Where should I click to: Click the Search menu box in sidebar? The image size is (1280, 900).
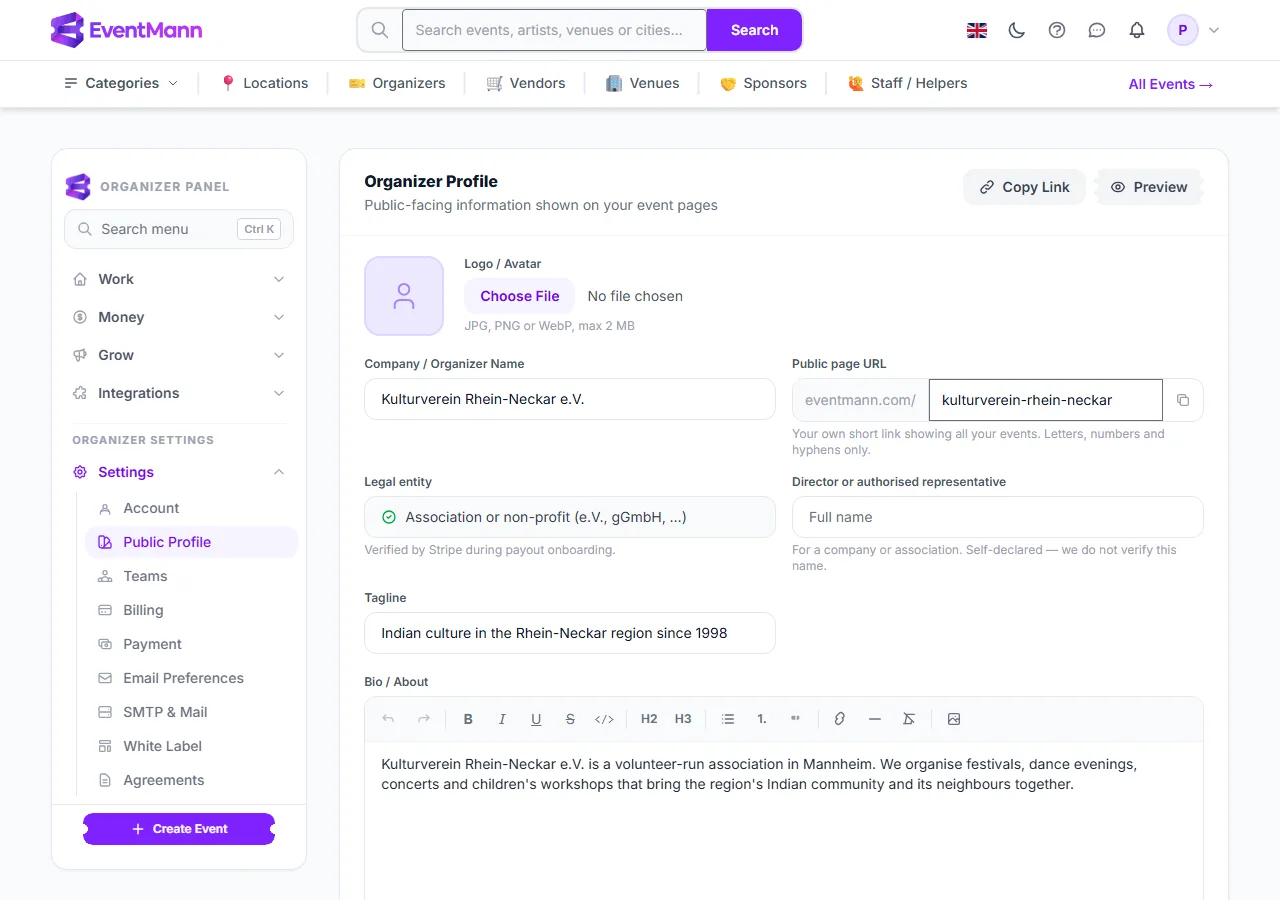pos(179,229)
